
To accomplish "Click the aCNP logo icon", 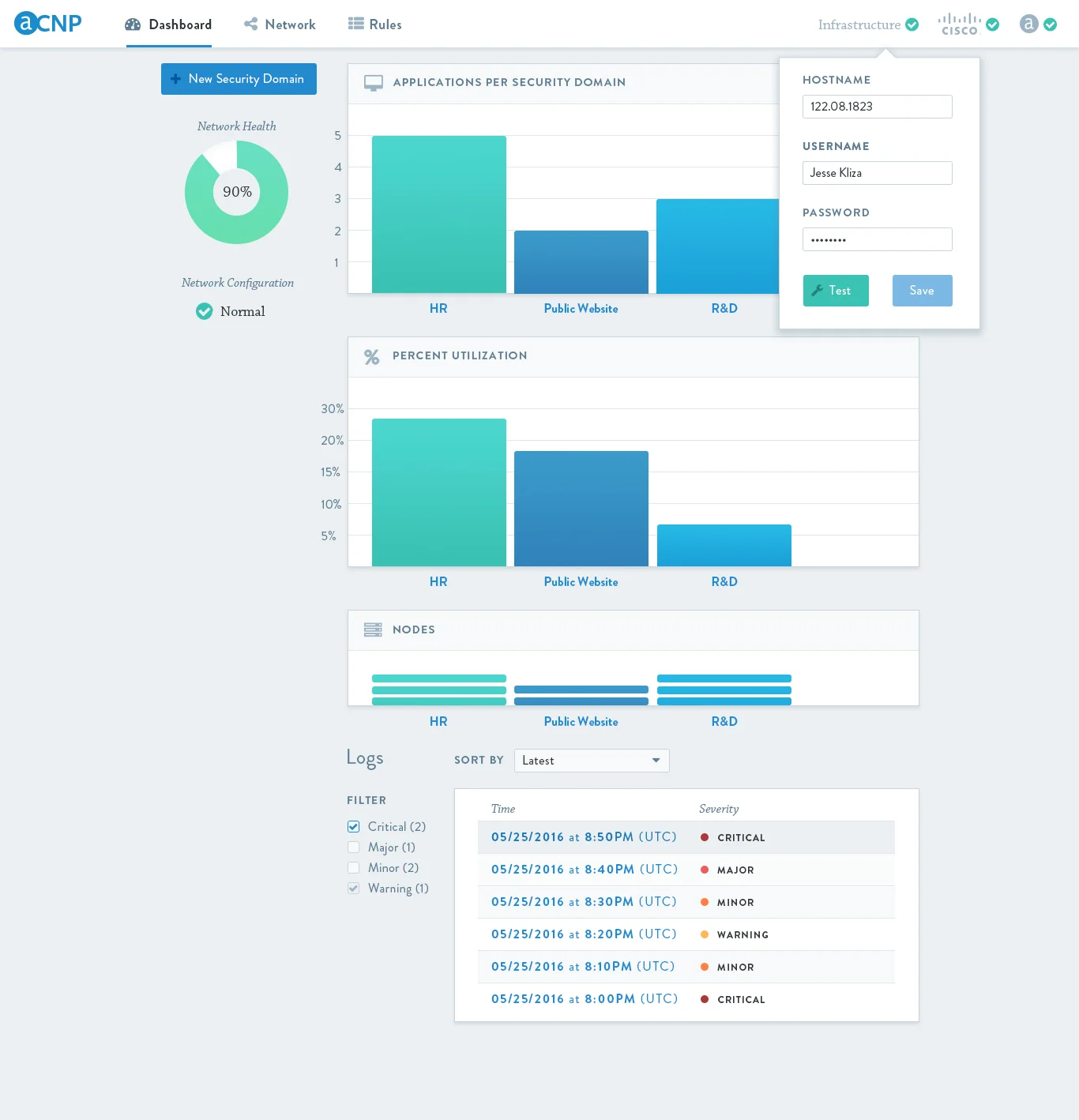I will pos(27,23).
